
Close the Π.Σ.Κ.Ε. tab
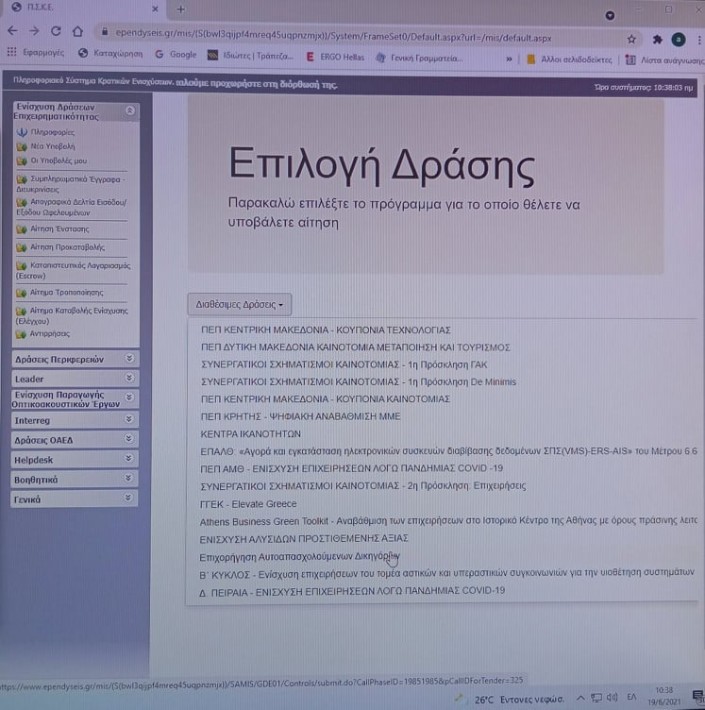(x=155, y=9)
